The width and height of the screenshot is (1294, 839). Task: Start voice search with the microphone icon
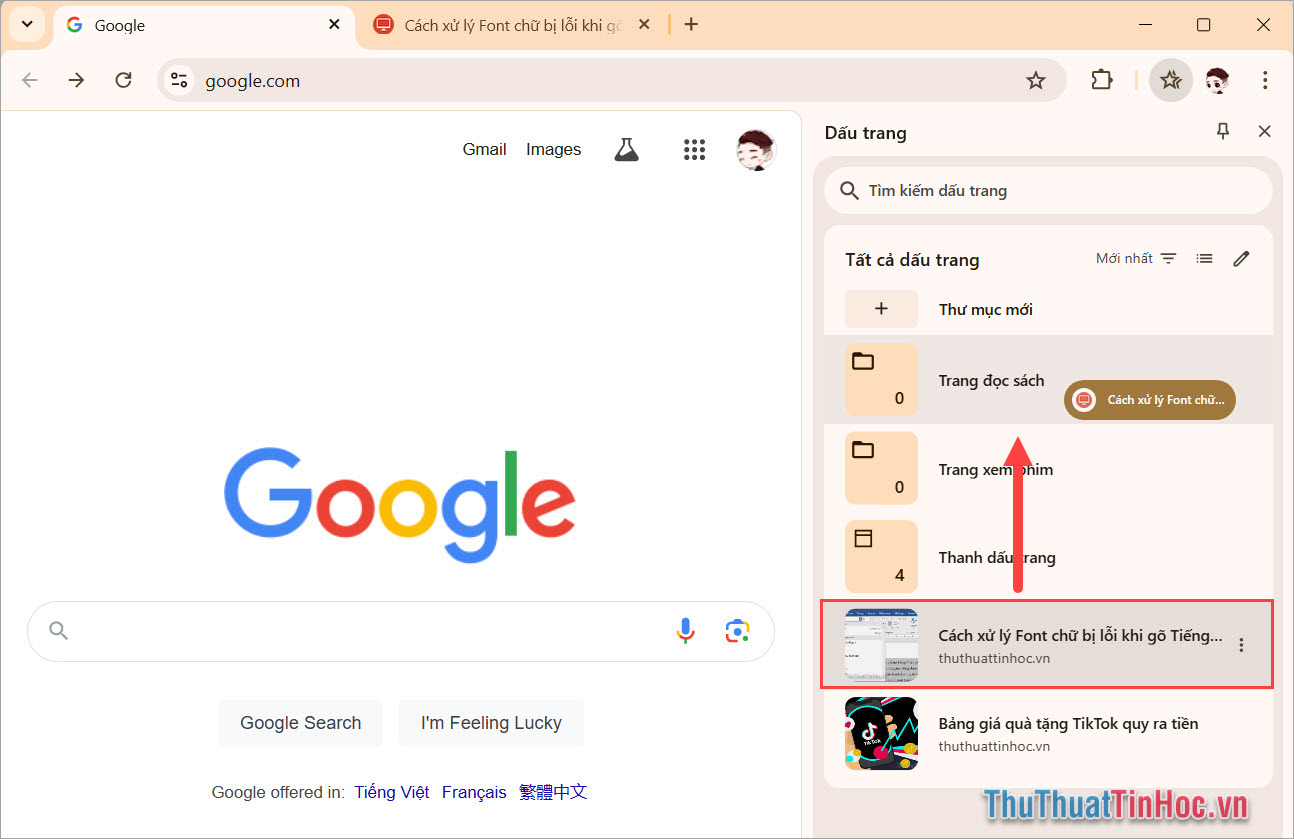pos(685,630)
